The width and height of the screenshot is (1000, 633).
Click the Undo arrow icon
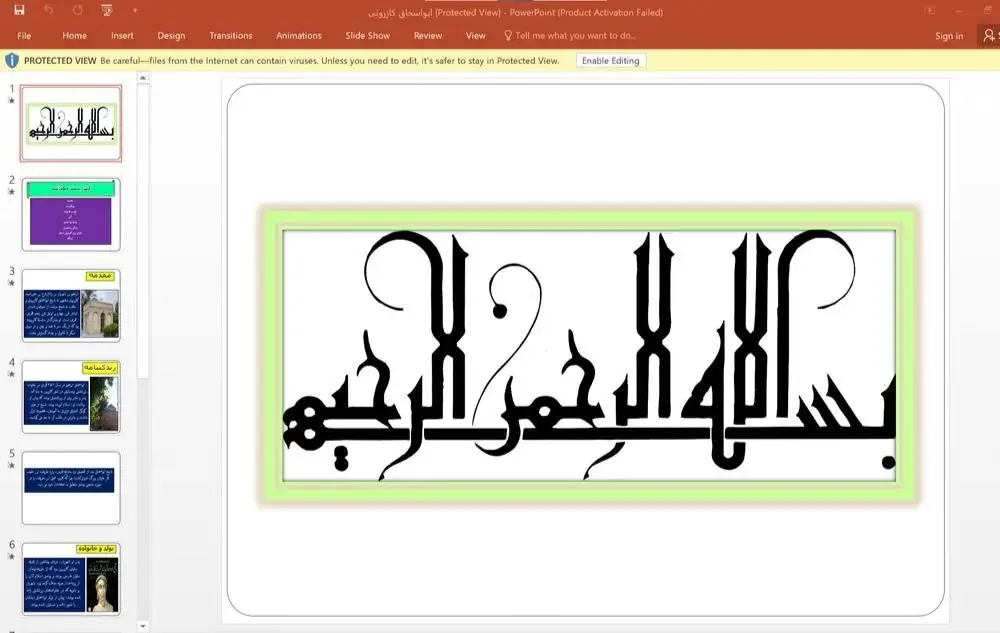pos(49,11)
